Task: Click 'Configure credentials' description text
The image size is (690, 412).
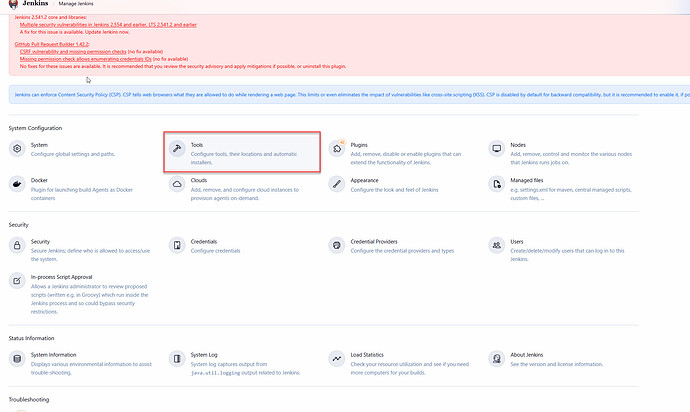Action: tap(216, 251)
